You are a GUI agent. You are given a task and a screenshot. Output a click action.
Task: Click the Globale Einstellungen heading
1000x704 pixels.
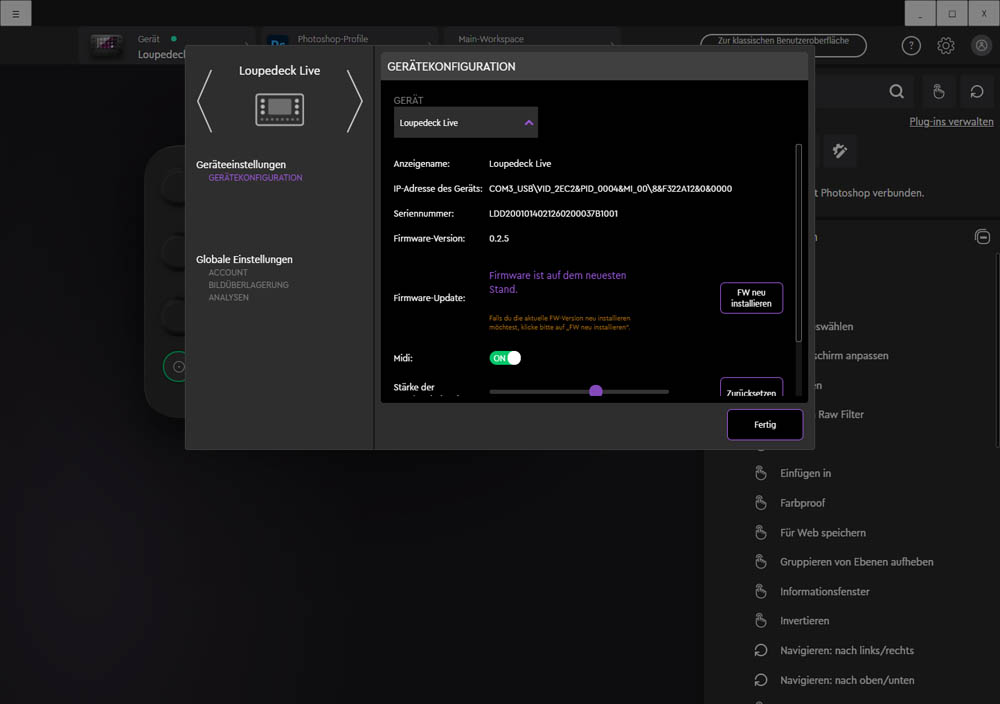click(x=244, y=260)
